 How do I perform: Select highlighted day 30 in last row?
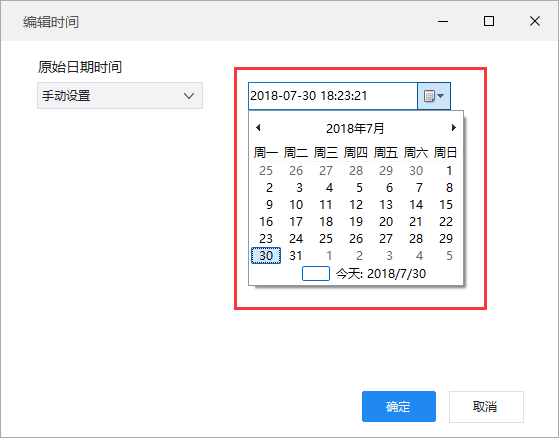[266, 256]
